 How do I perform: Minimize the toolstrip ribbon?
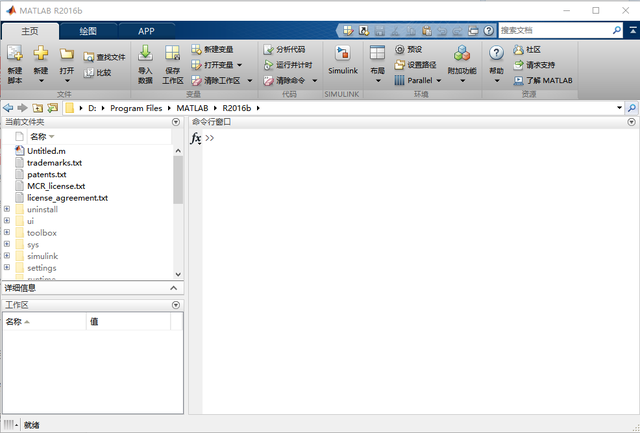[x=633, y=30]
